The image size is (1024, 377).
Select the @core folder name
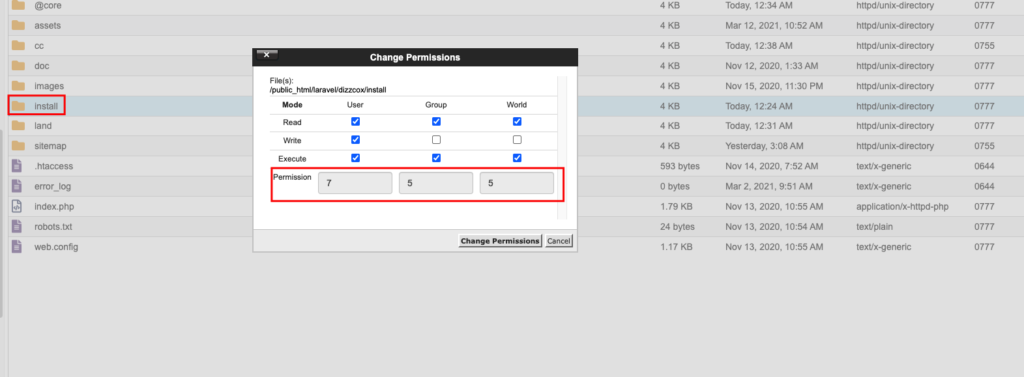(48, 5)
